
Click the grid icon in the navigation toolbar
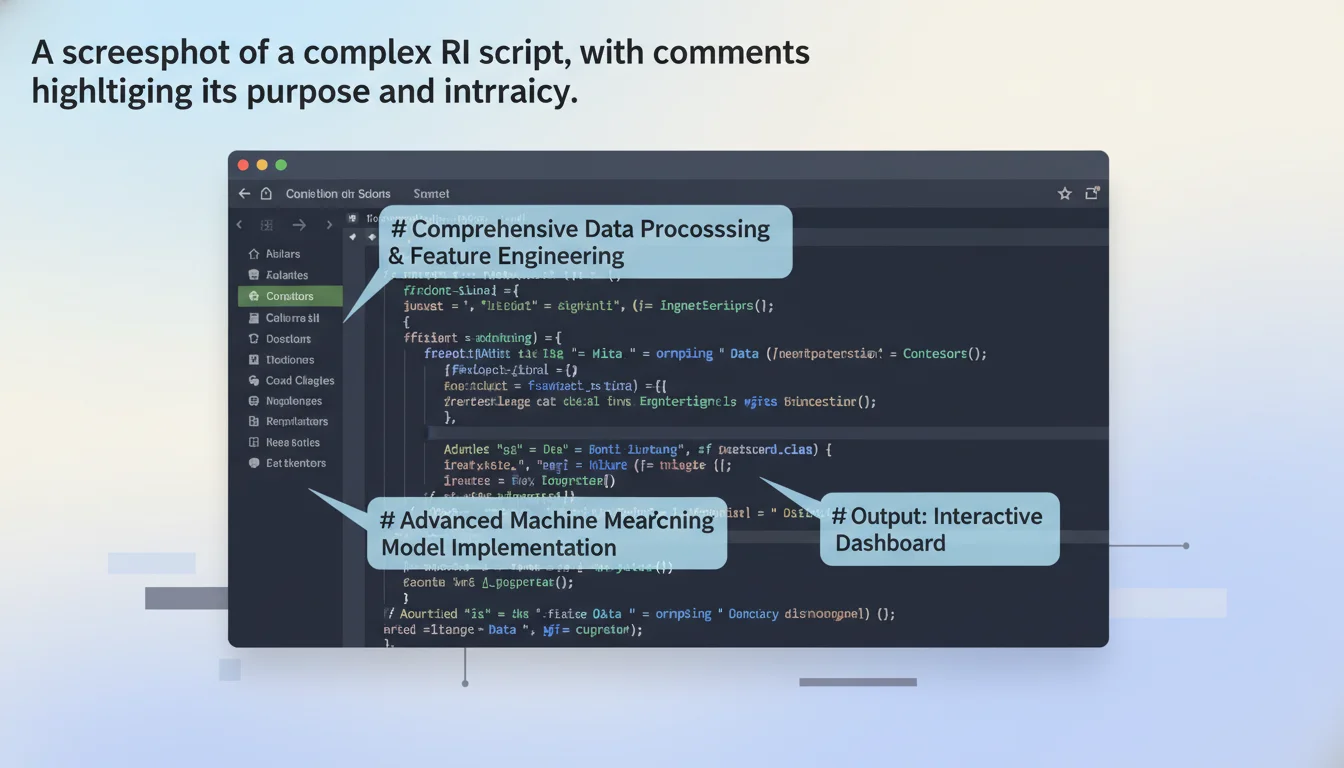[266, 224]
